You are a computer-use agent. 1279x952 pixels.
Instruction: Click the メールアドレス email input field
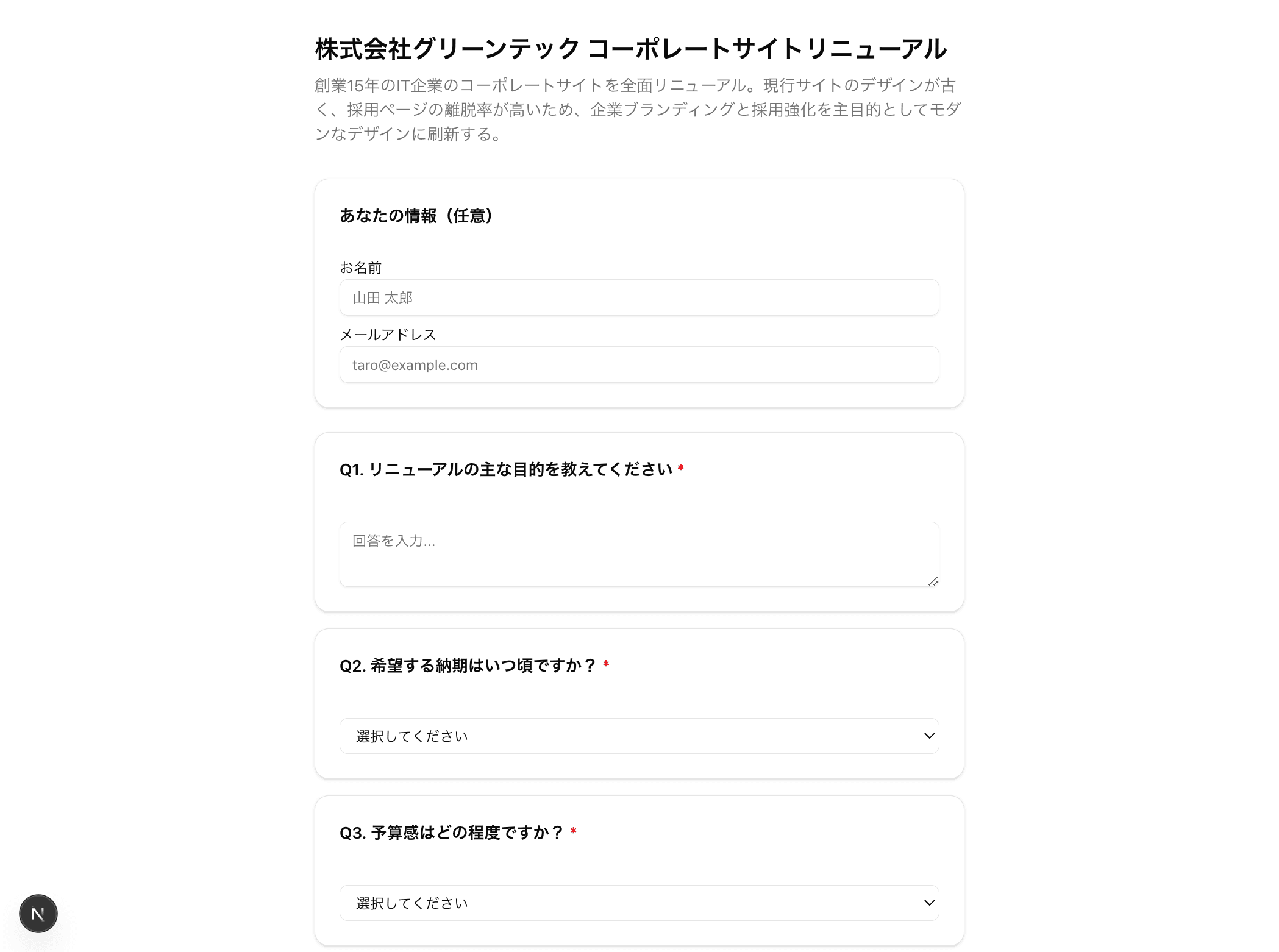point(639,364)
